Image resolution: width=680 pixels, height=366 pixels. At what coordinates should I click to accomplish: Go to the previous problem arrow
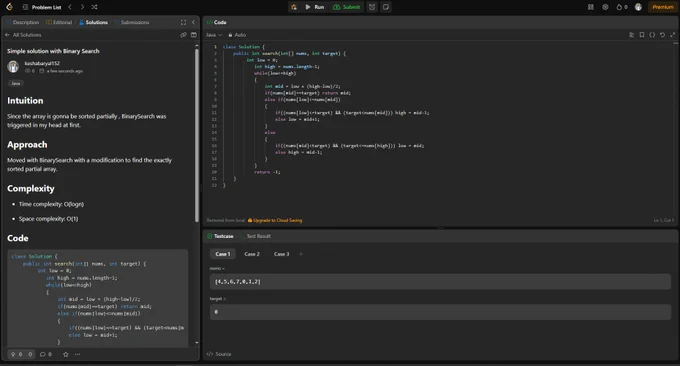[x=70, y=7]
